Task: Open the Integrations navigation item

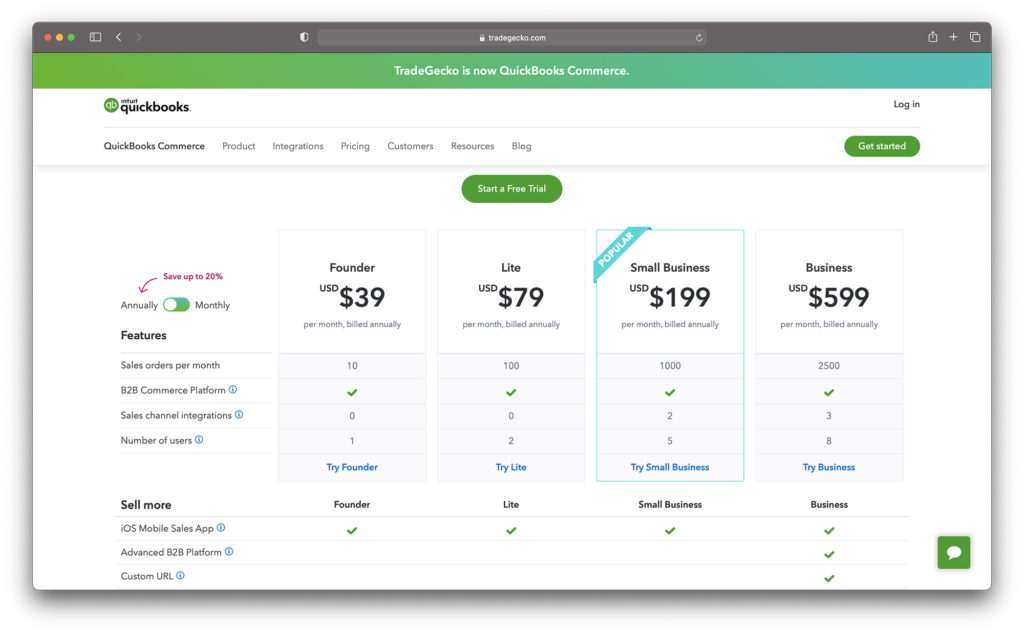Action: pos(298,146)
